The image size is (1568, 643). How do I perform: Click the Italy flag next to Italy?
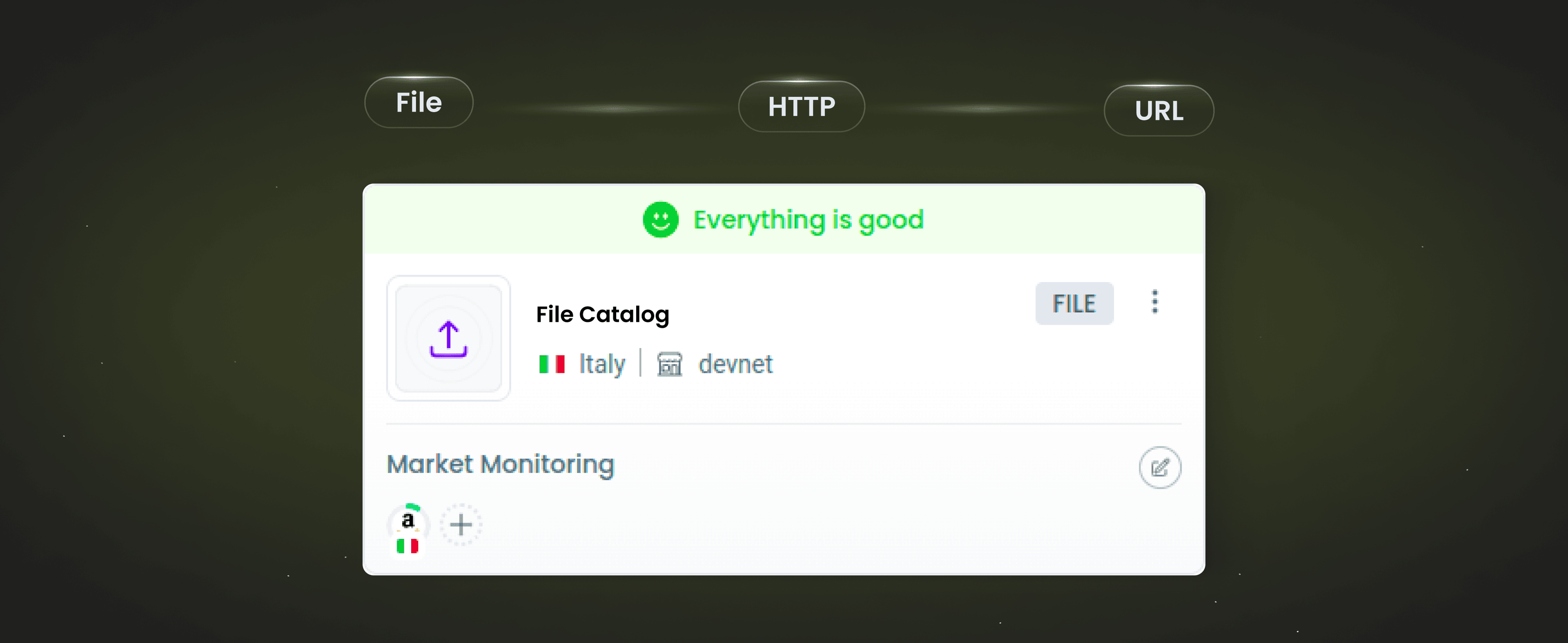tap(552, 364)
